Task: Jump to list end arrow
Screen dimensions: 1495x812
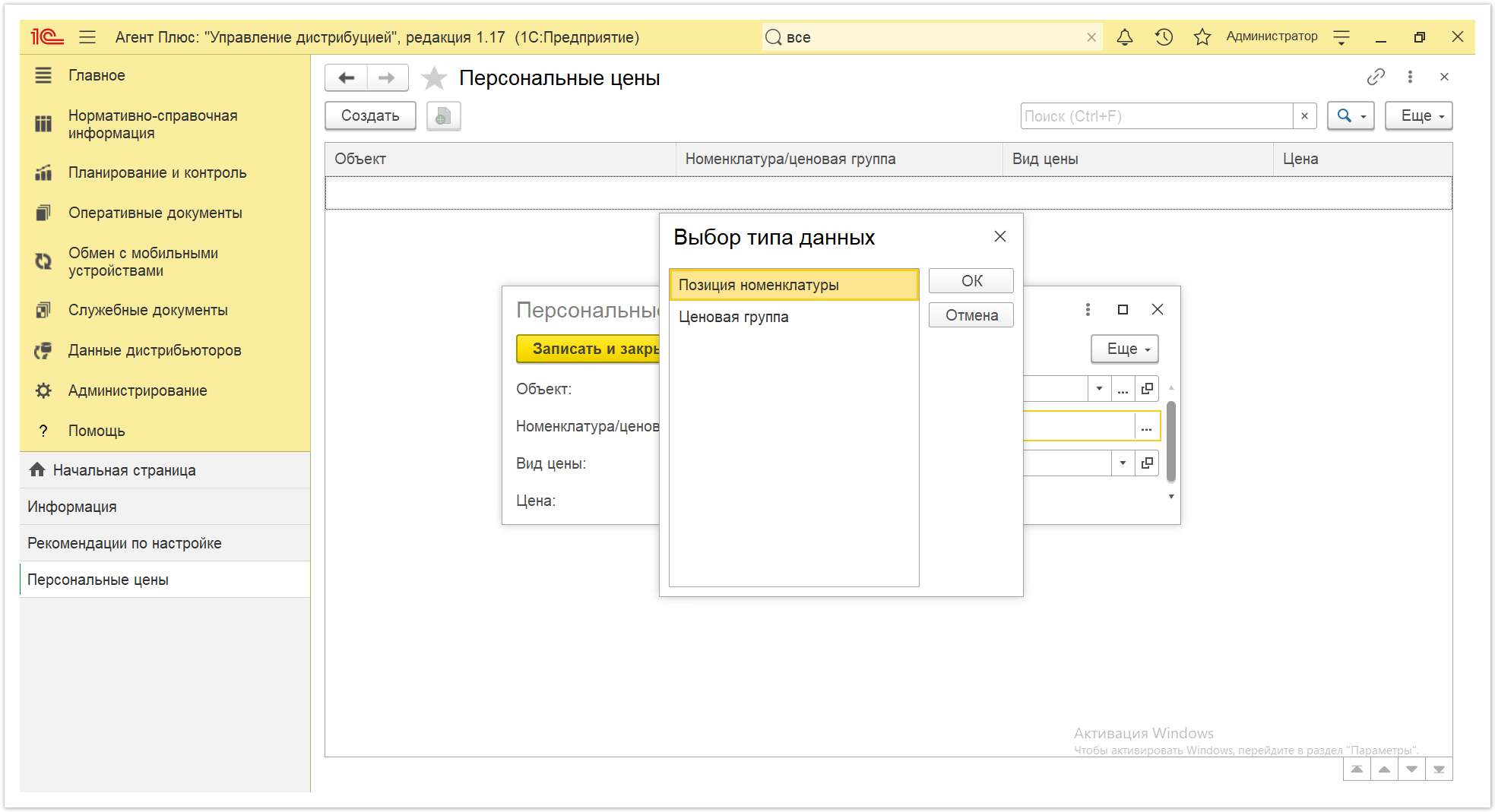Action: [x=1439, y=769]
